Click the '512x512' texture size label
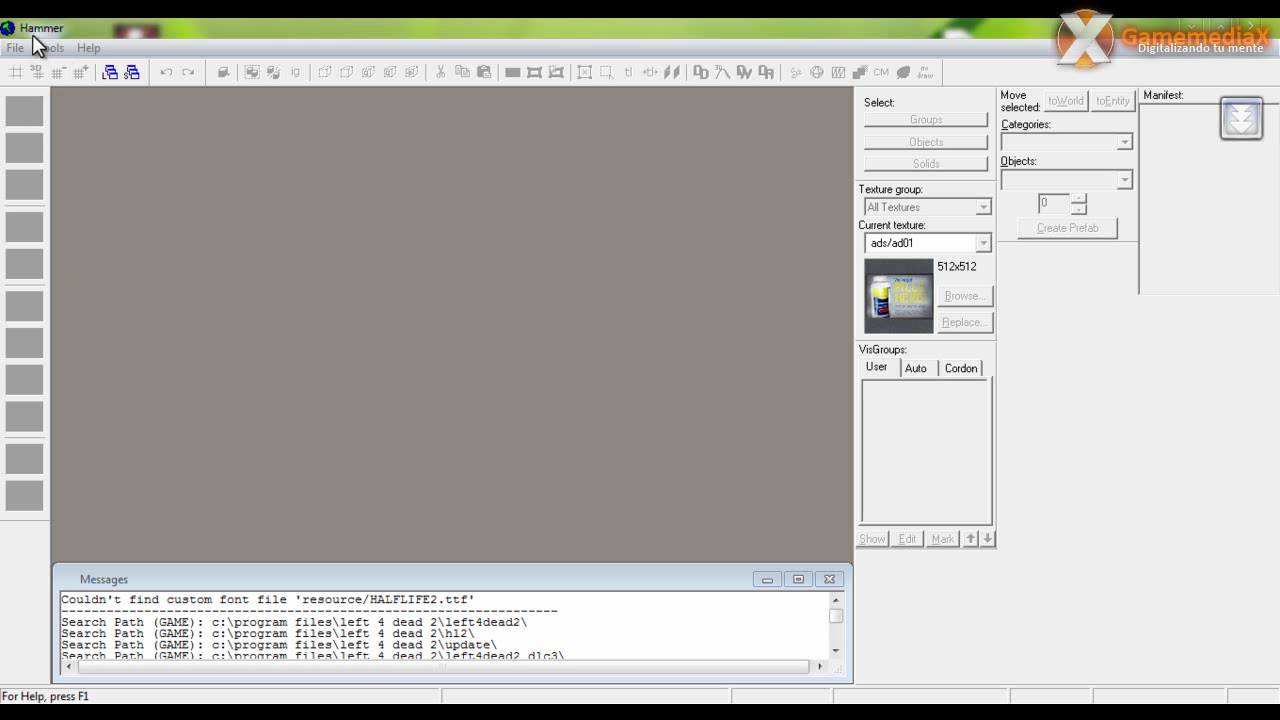1280x720 pixels. [957, 267]
